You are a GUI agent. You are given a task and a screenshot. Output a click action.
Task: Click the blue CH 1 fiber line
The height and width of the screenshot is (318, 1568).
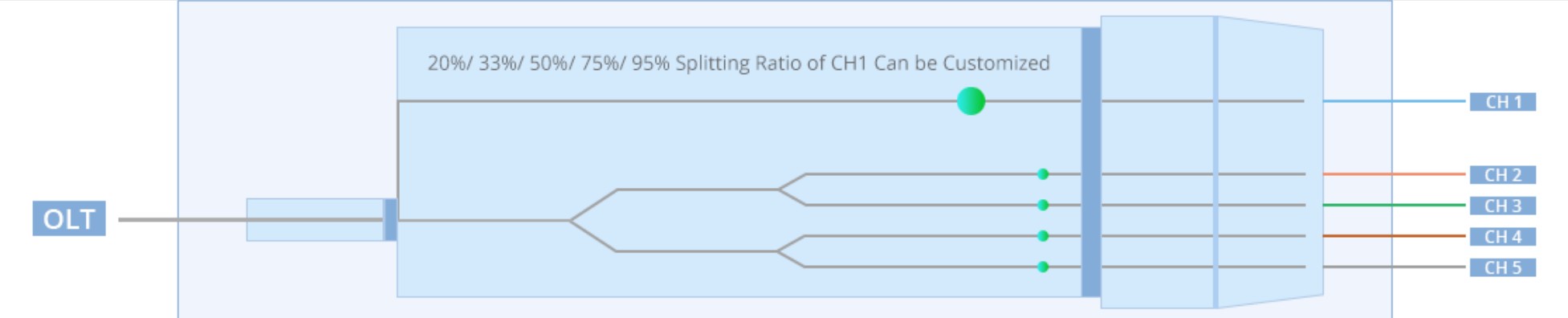coord(1395,101)
